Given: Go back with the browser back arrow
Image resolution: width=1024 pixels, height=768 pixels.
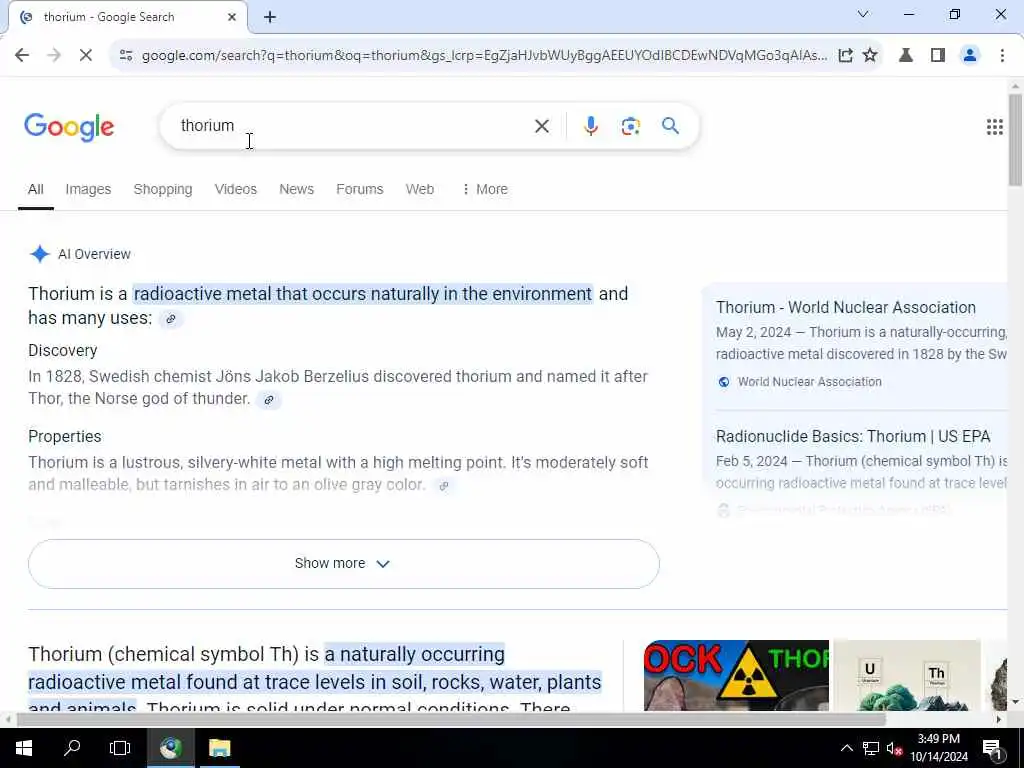Looking at the screenshot, I should click(22, 56).
